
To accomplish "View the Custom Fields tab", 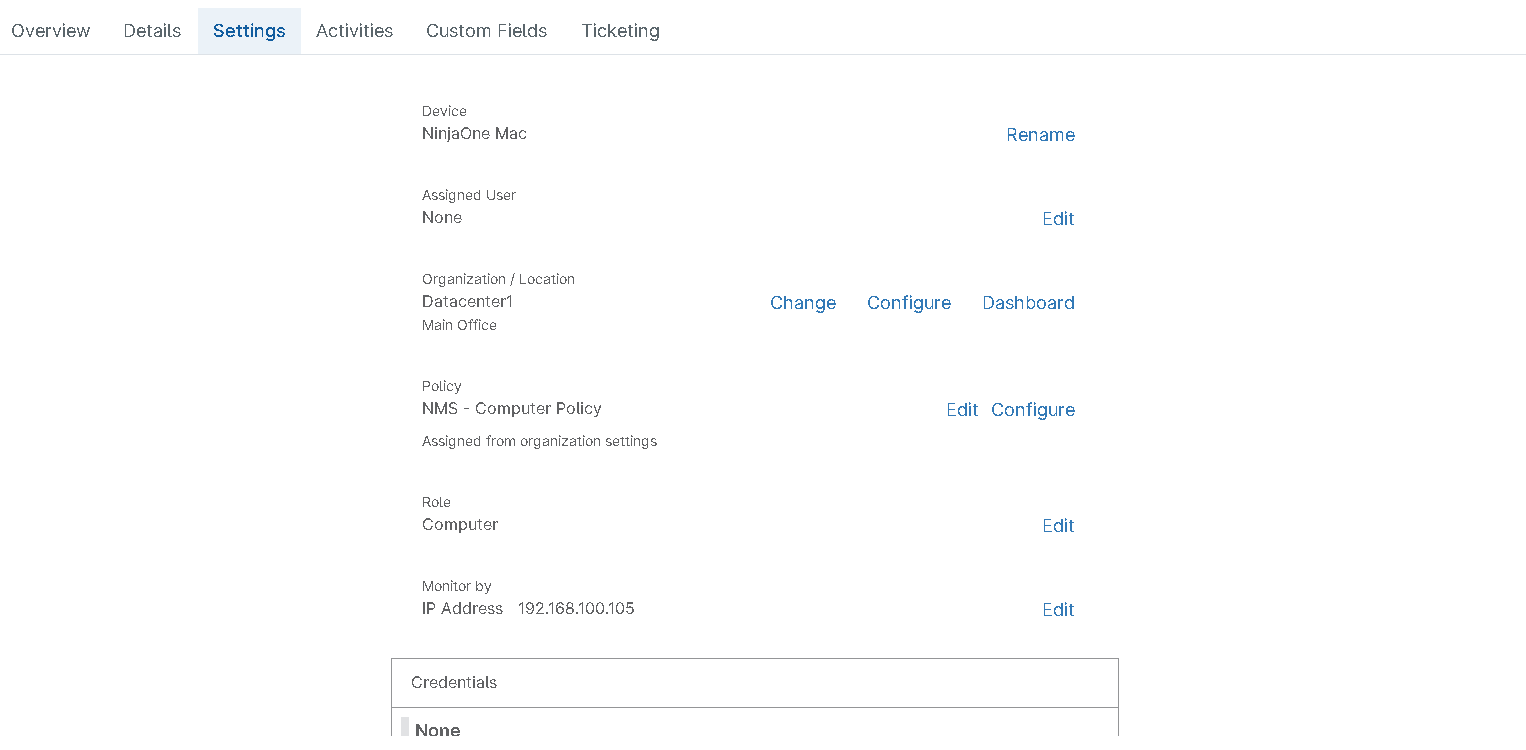I will tap(486, 30).
